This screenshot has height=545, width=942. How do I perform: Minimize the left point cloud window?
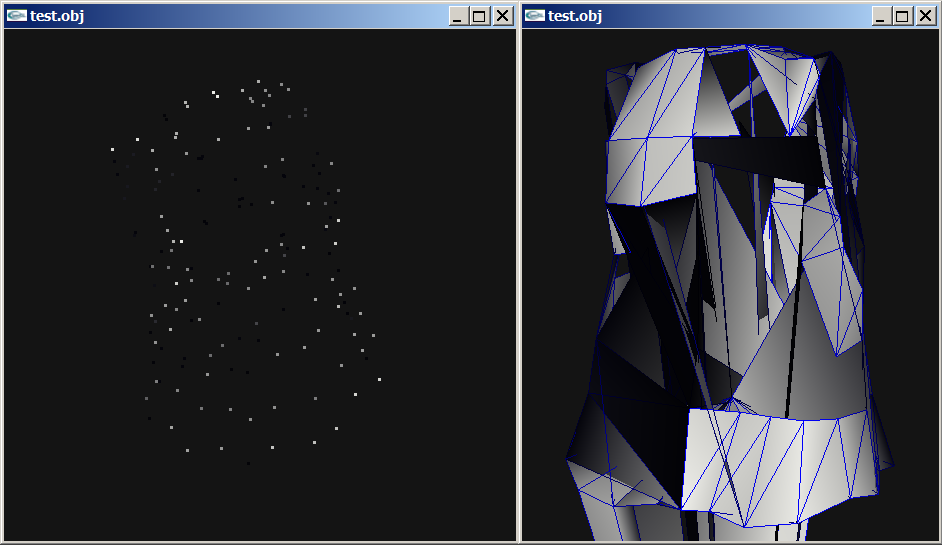pos(458,16)
